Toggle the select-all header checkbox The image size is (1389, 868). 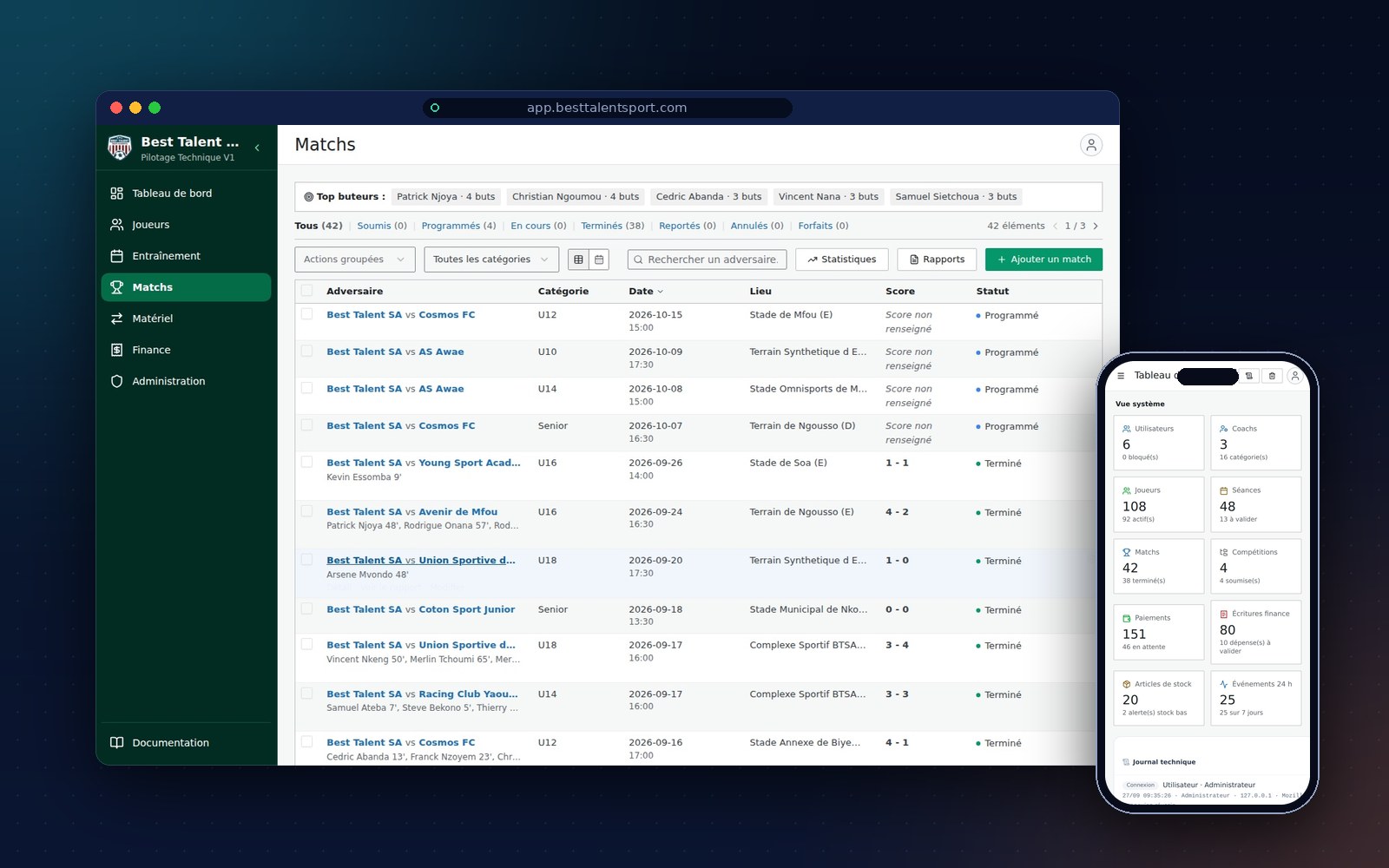[x=306, y=291]
